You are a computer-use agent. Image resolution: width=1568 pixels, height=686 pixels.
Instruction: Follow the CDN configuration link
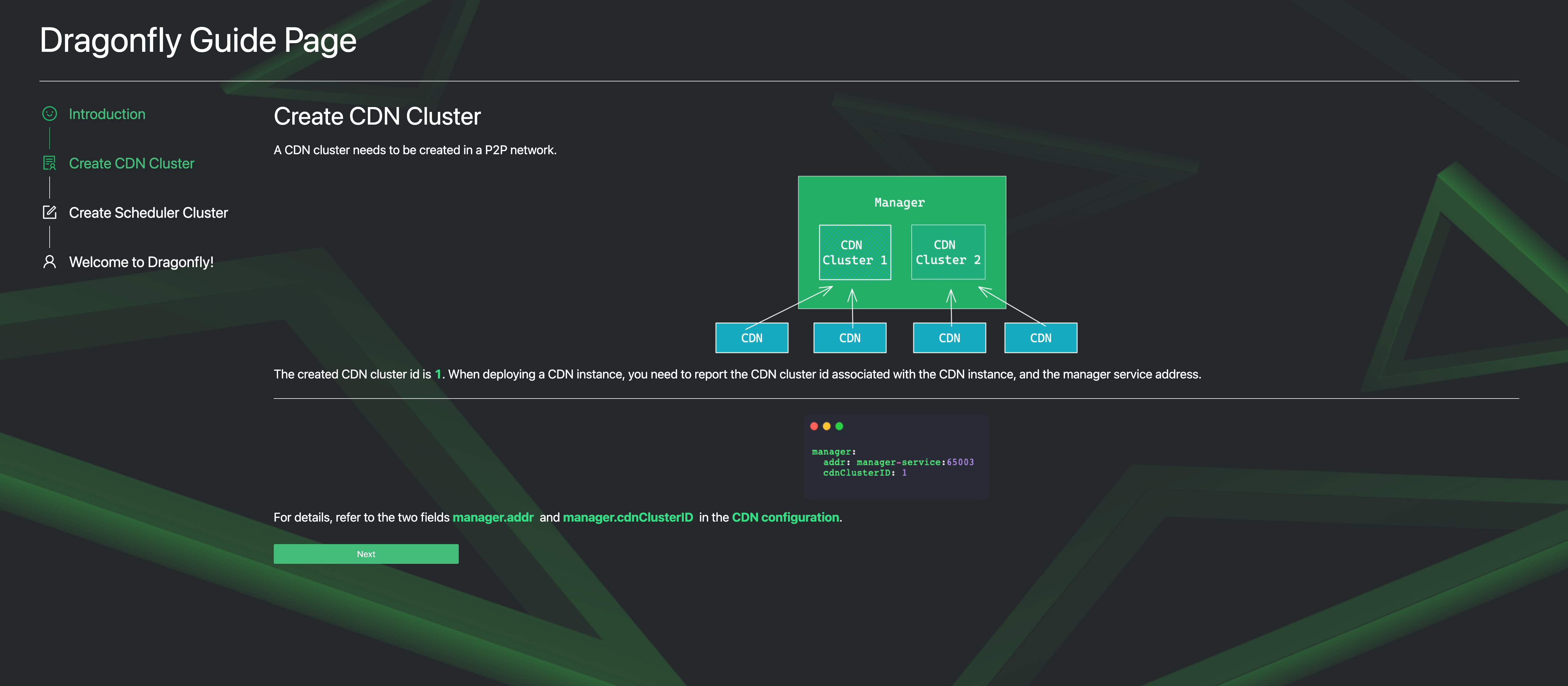click(x=785, y=517)
